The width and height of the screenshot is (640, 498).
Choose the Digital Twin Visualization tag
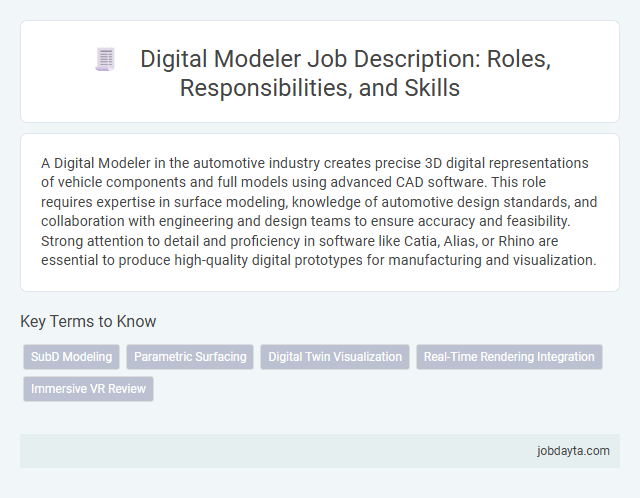[x=335, y=357]
